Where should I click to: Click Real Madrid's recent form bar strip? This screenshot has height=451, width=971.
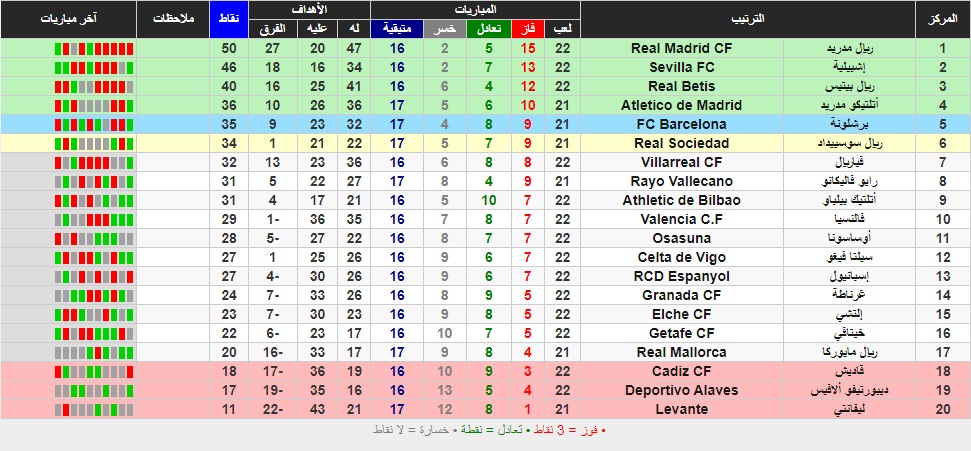click(x=94, y=48)
